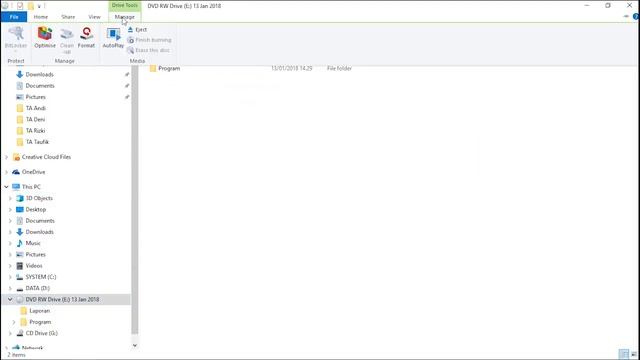The height and width of the screenshot is (360, 640).
Task: Expand the Program subfolder chevron in the tree
Action: [x=14, y=322]
